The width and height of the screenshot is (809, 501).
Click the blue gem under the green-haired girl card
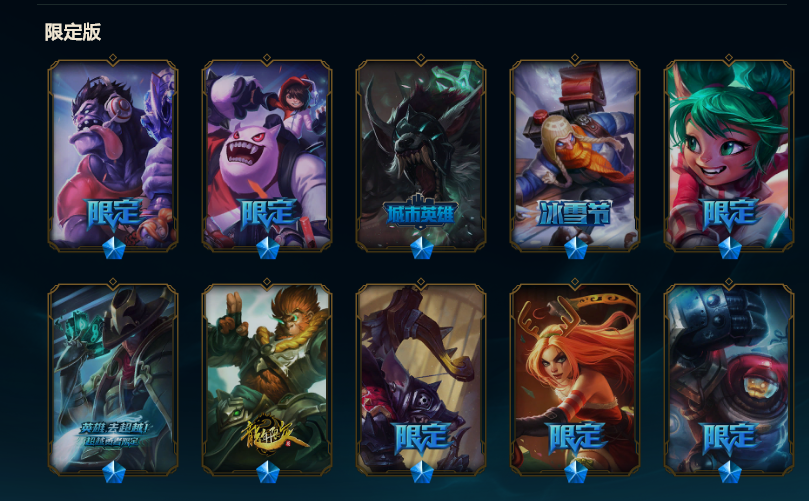pos(730,248)
